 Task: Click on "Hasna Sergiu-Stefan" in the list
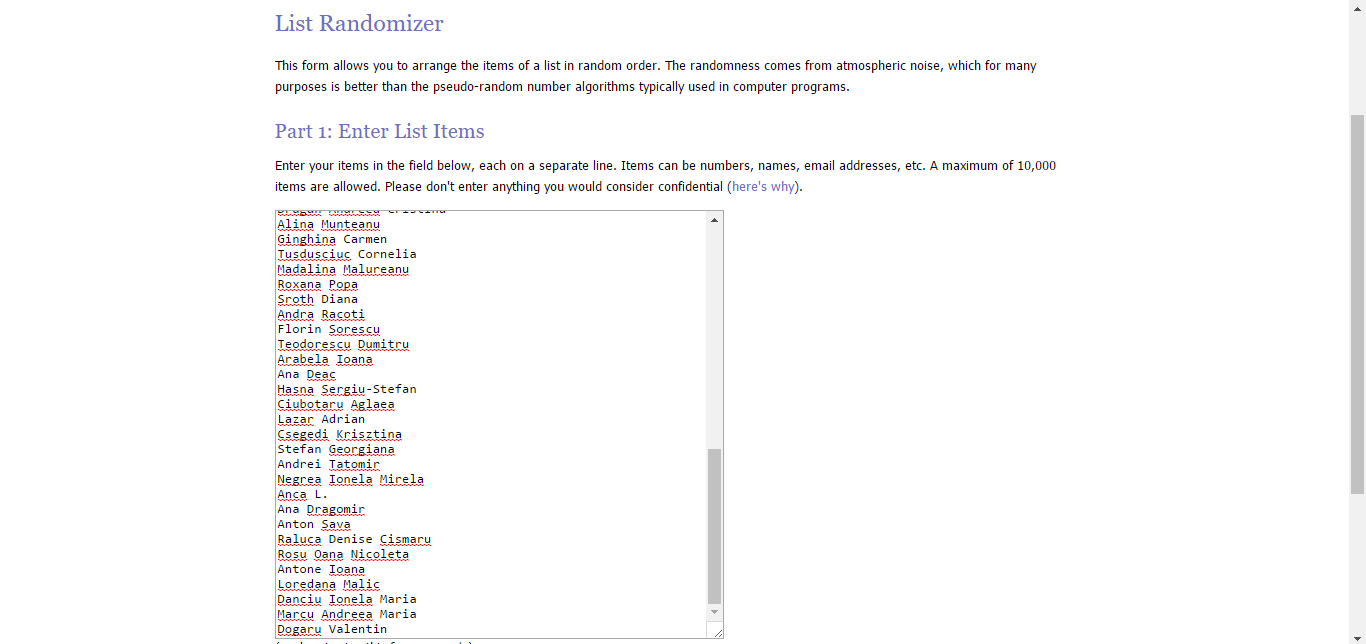tap(347, 390)
